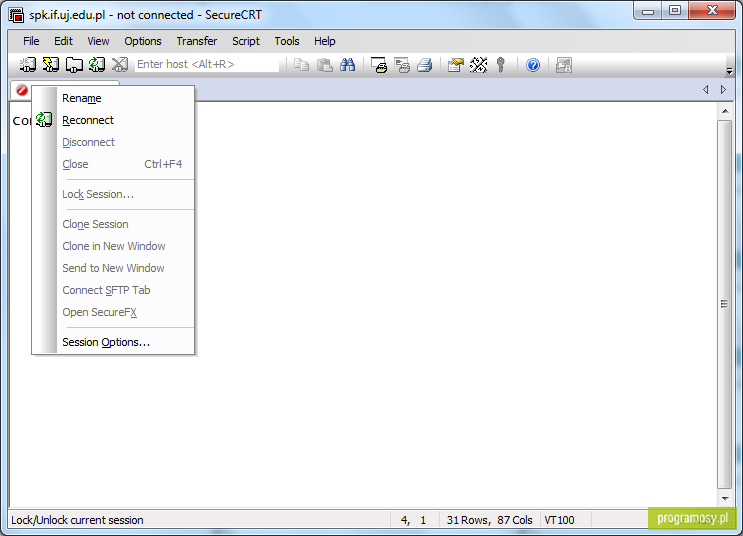743x536 pixels.
Task: Open the Tools menu
Action: (287, 41)
